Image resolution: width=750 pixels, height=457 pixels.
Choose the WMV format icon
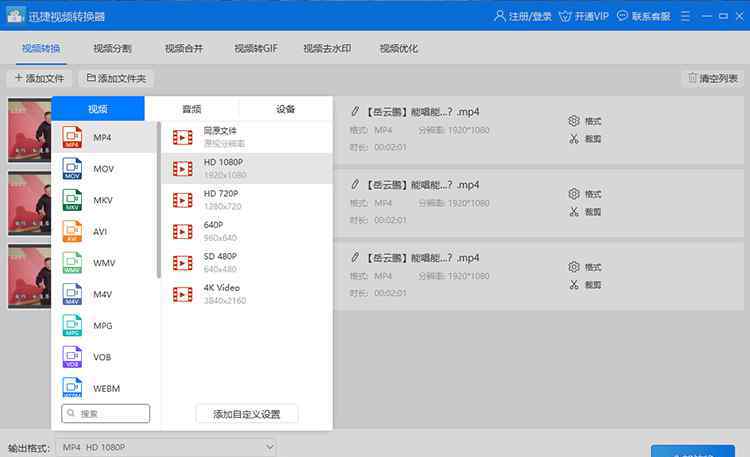click(72, 263)
